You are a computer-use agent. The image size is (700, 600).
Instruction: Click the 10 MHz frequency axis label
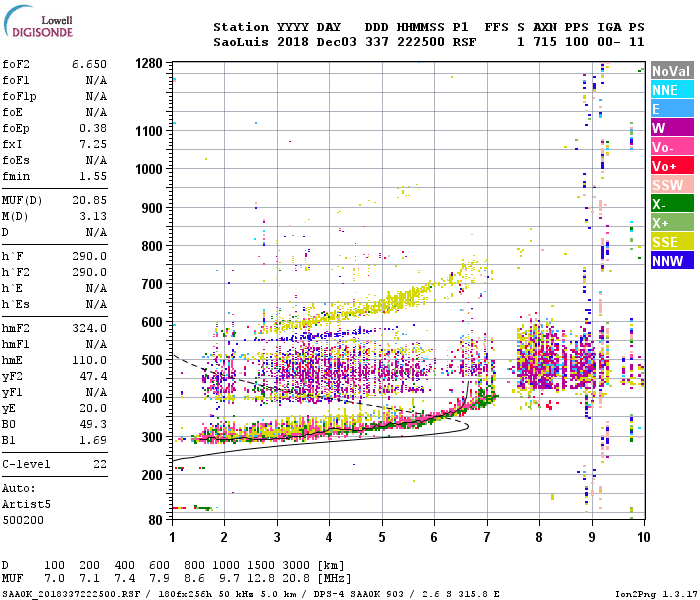coord(643,537)
